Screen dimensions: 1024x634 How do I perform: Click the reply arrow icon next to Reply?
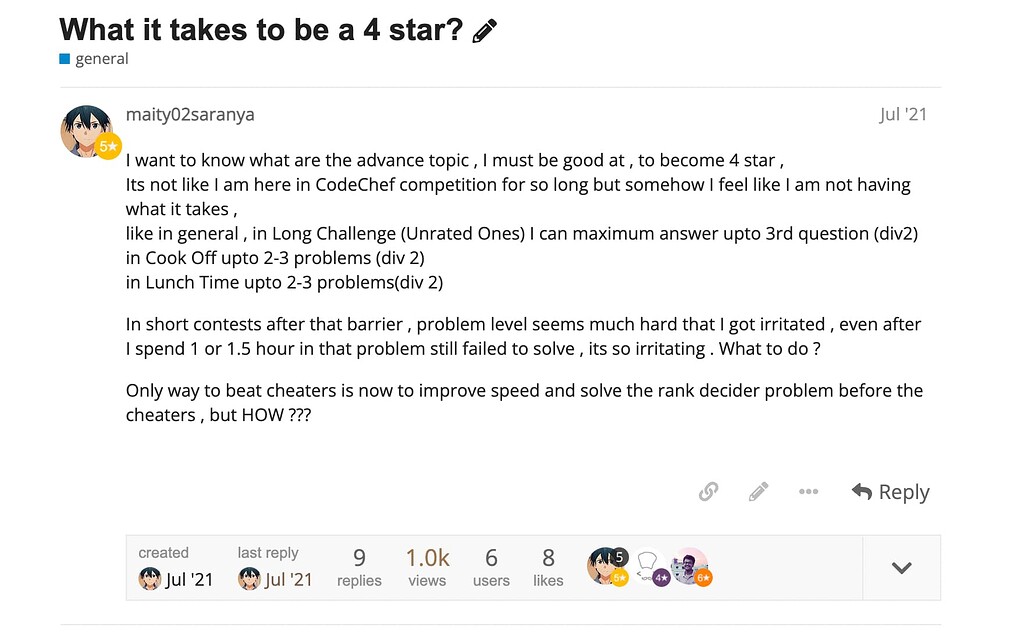coord(862,491)
